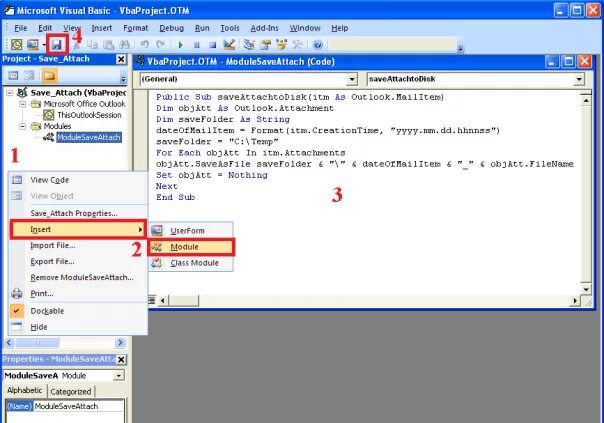The width and height of the screenshot is (604, 423).
Task: Select ModuleSaveAttach in the project tree
Action: pyautogui.click(x=89, y=137)
